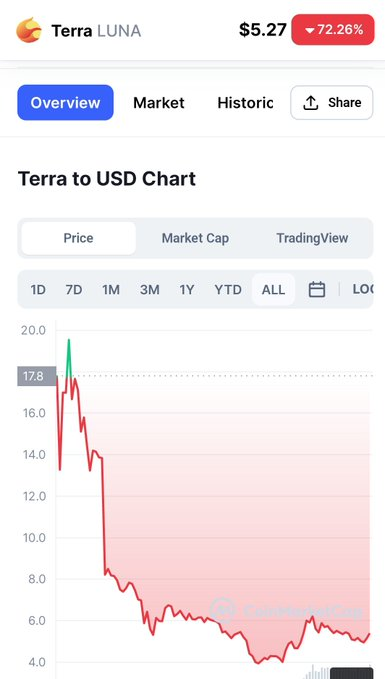Viewport: 385px width, 679px height.
Task: Select the YTD time range
Action: pos(228,290)
